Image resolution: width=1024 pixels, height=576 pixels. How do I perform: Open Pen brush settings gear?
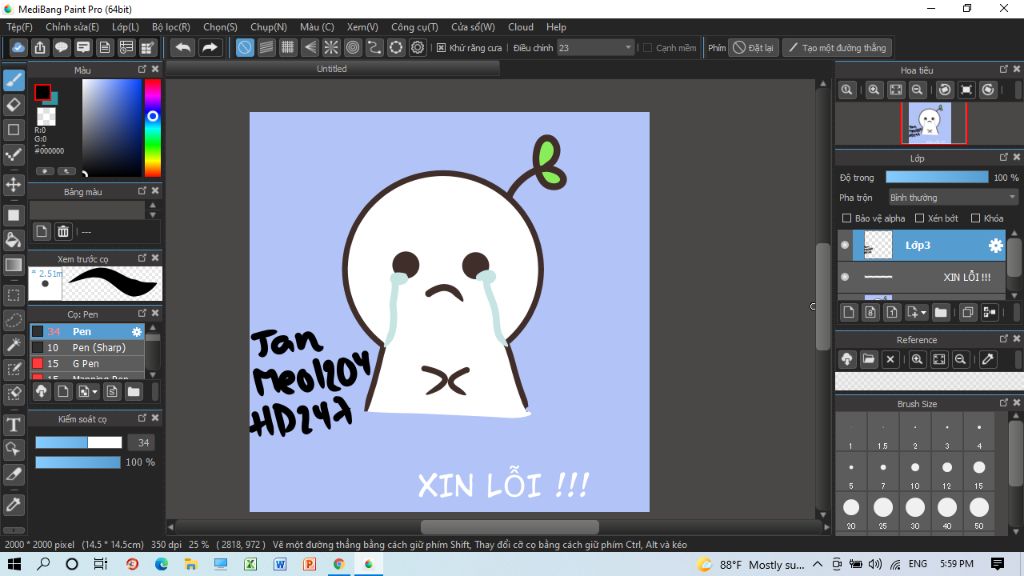[136, 332]
